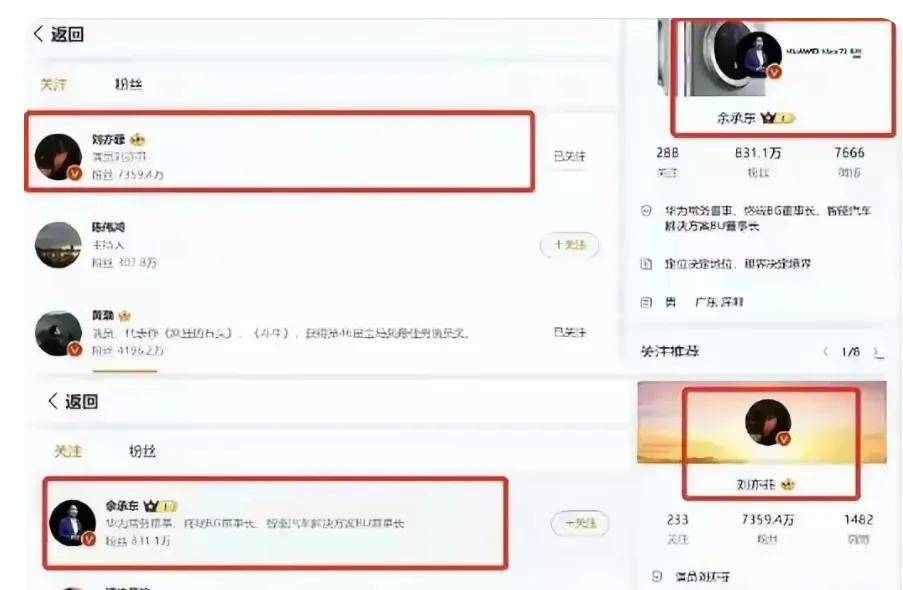Follow 陈伟鸿 with the +关注 button

click(570, 245)
